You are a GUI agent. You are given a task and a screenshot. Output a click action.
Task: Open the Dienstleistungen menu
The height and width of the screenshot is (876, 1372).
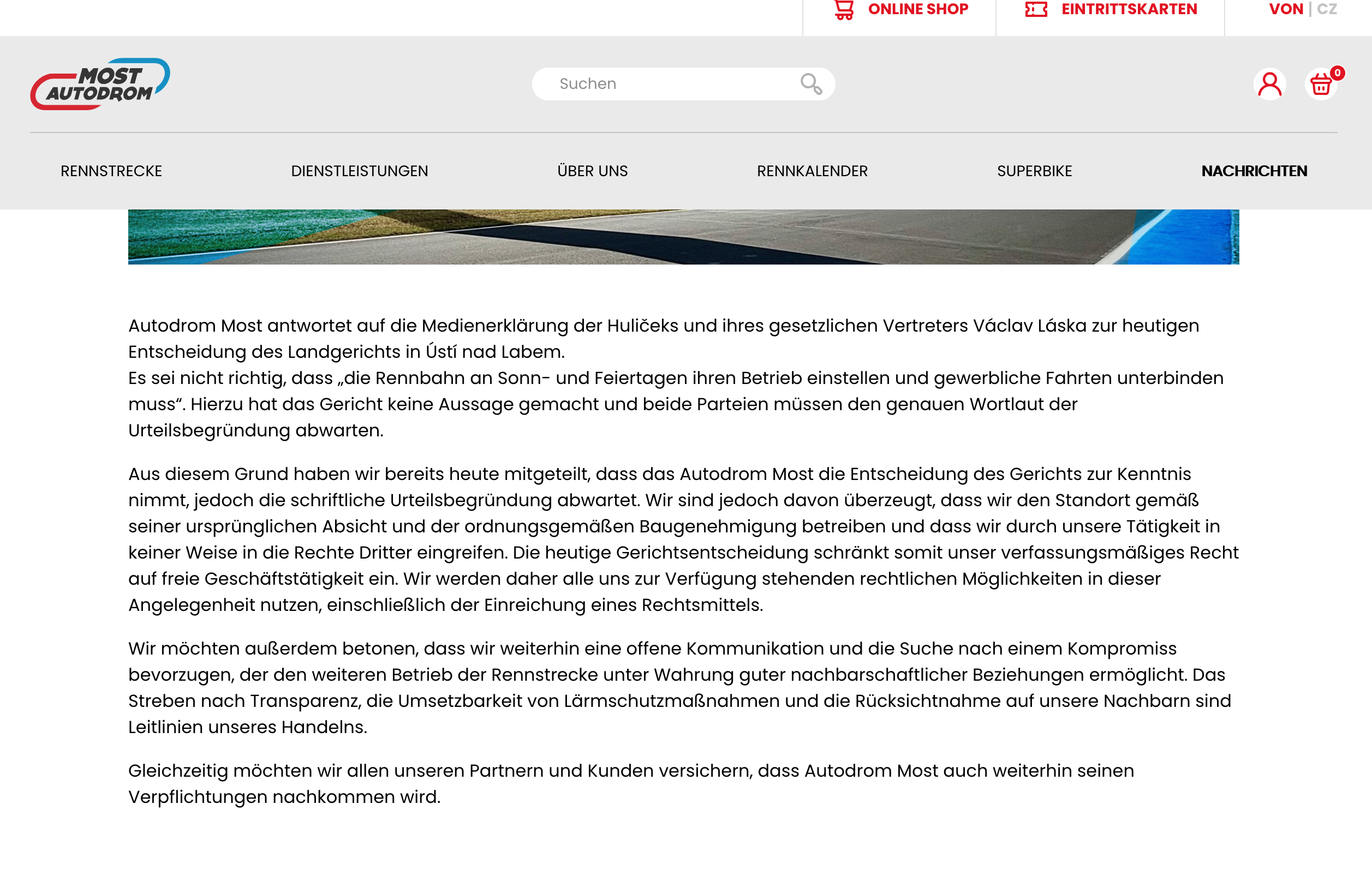point(359,171)
